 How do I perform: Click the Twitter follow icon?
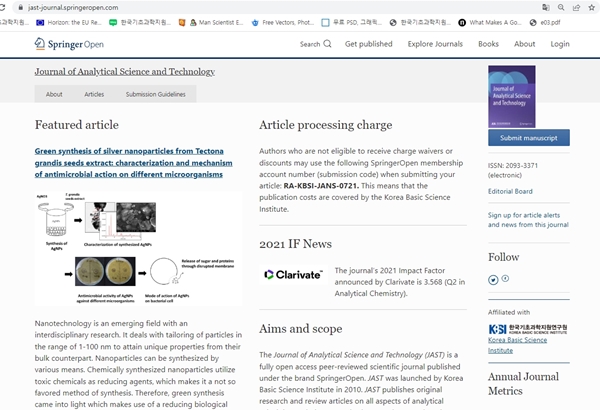click(x=493, y=279)
